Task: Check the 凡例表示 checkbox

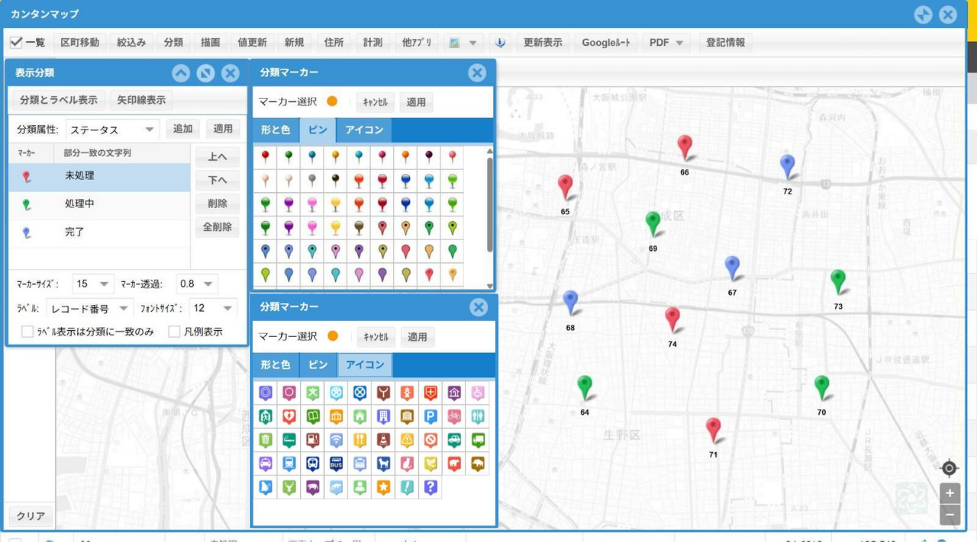Action: [174, 332]
